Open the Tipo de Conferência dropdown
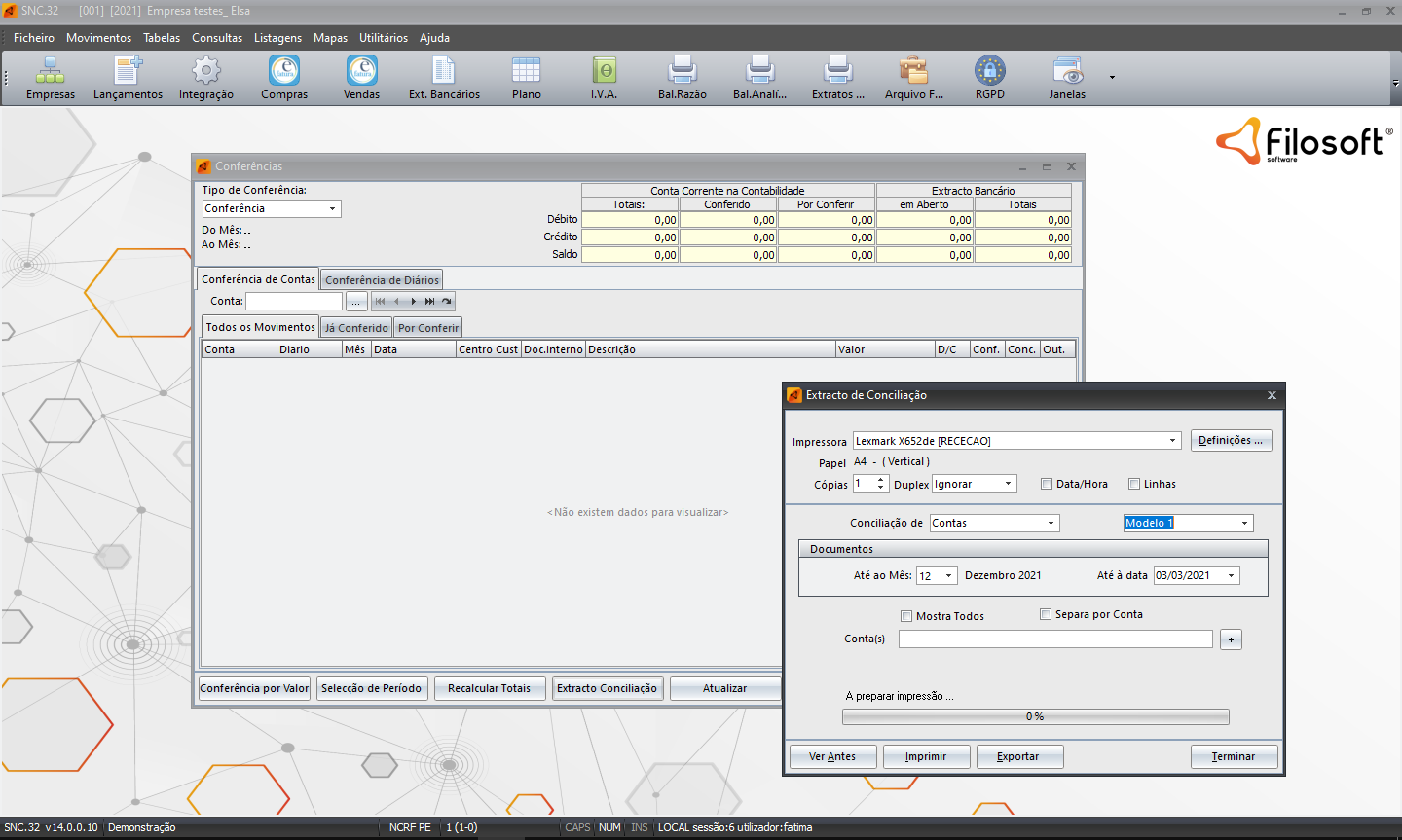Viewport: 1402px width, 840px height. coord(332,208)
